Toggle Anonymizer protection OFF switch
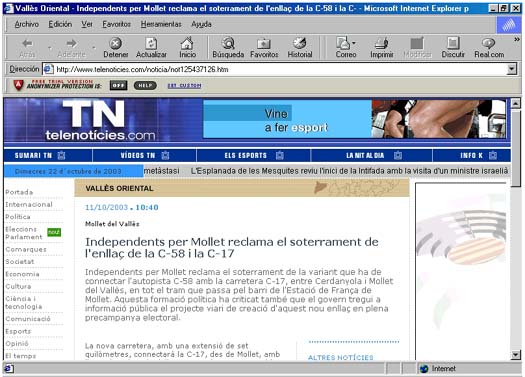Viewport: 525px width, 377px height. click(119, 85)
